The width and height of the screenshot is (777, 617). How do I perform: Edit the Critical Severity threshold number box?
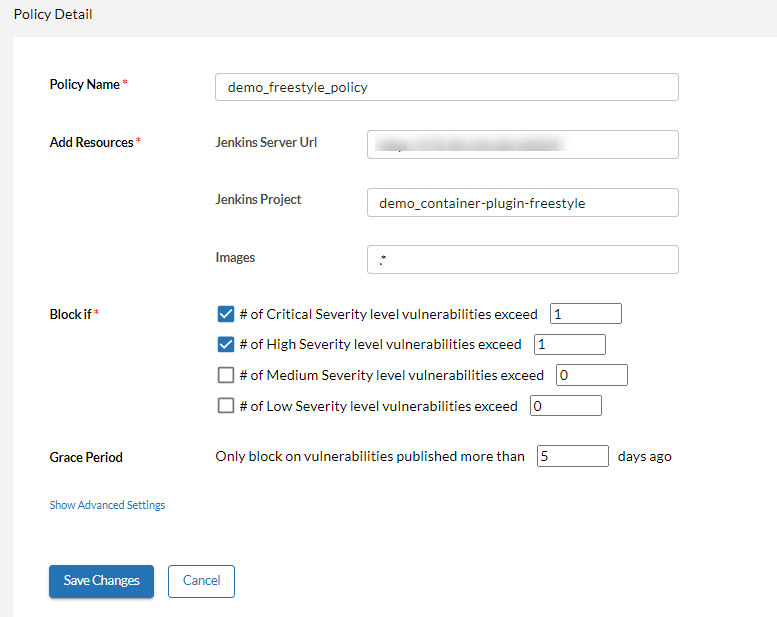586,314
